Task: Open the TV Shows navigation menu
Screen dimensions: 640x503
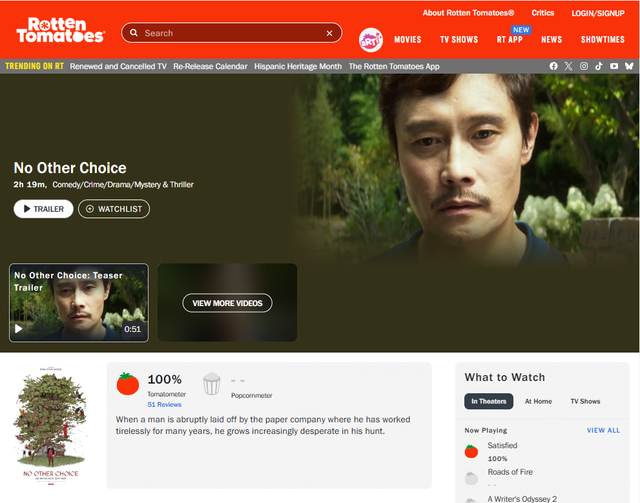Action: (x=459, y=40)
